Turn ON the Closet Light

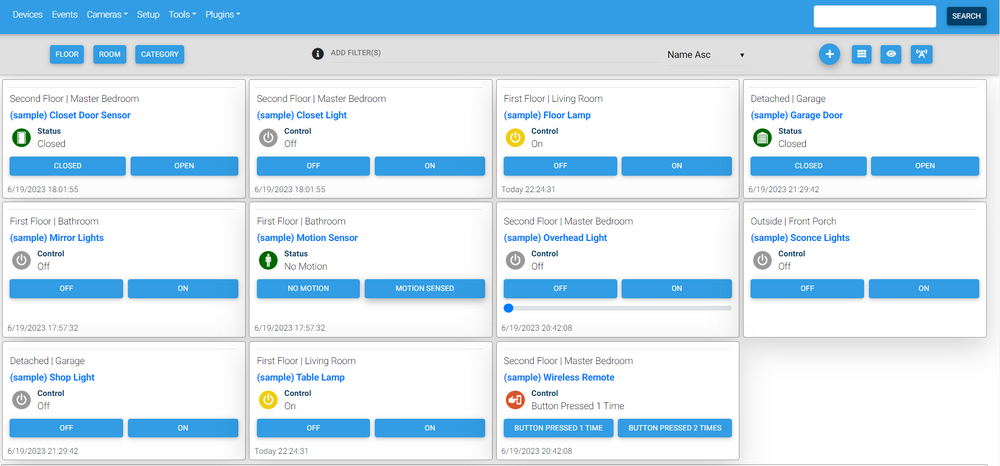[430, 166]
